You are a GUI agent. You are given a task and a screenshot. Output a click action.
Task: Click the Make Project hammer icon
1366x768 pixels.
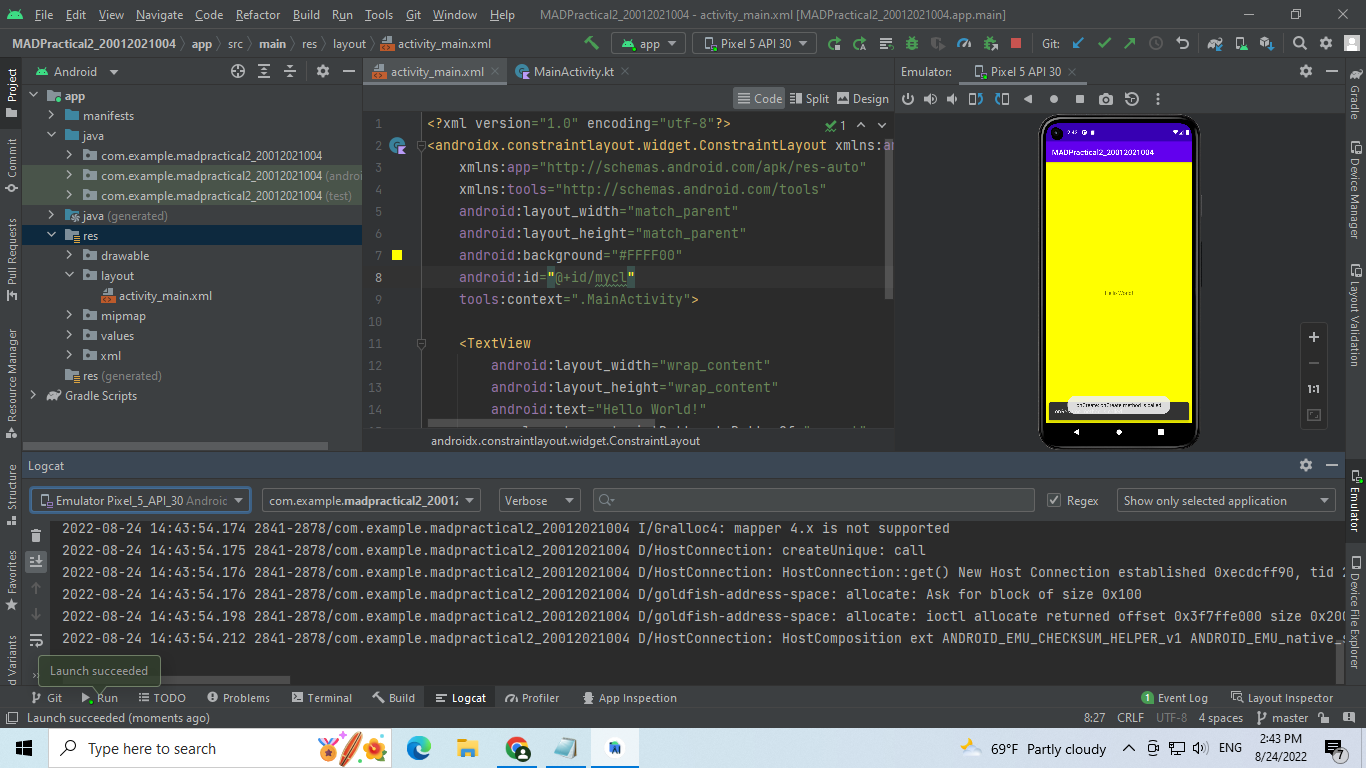click(592, 44)
